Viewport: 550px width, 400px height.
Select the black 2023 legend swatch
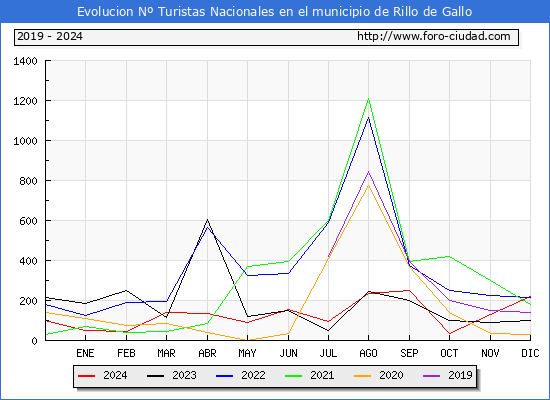[155, 376]
